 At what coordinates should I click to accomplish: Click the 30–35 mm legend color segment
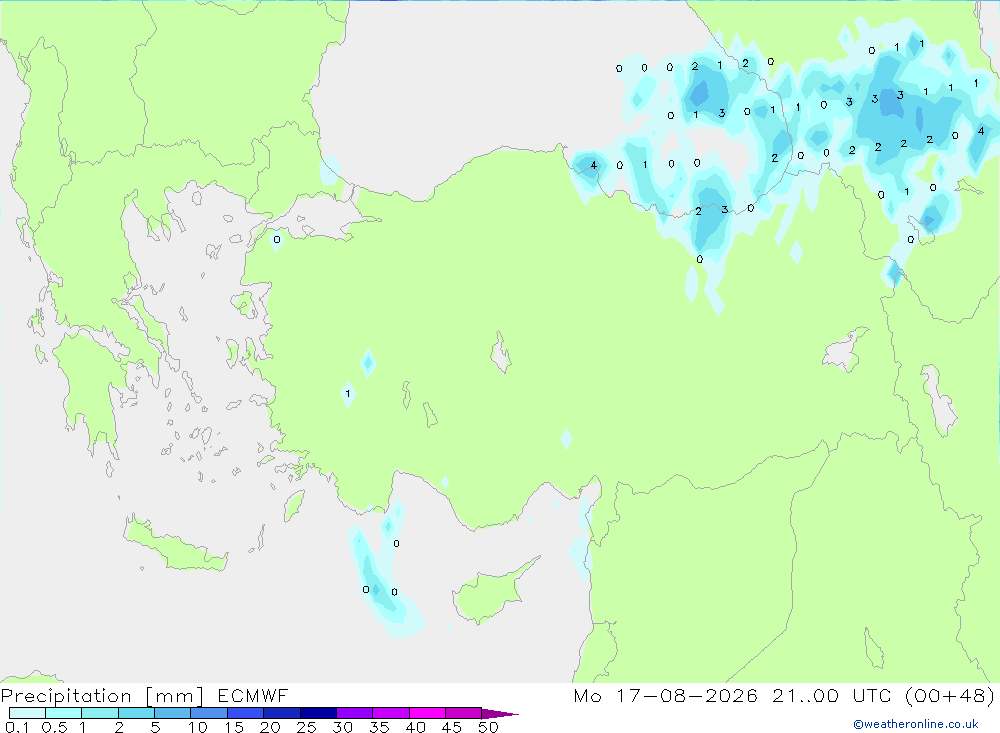[354, 713]
